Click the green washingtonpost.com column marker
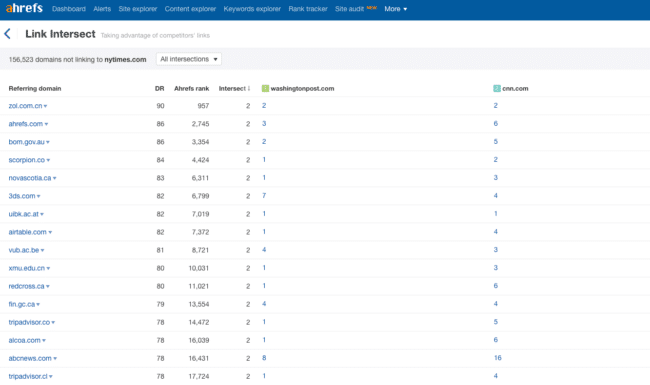Screen dimensions: 650x385 point(265,88)
